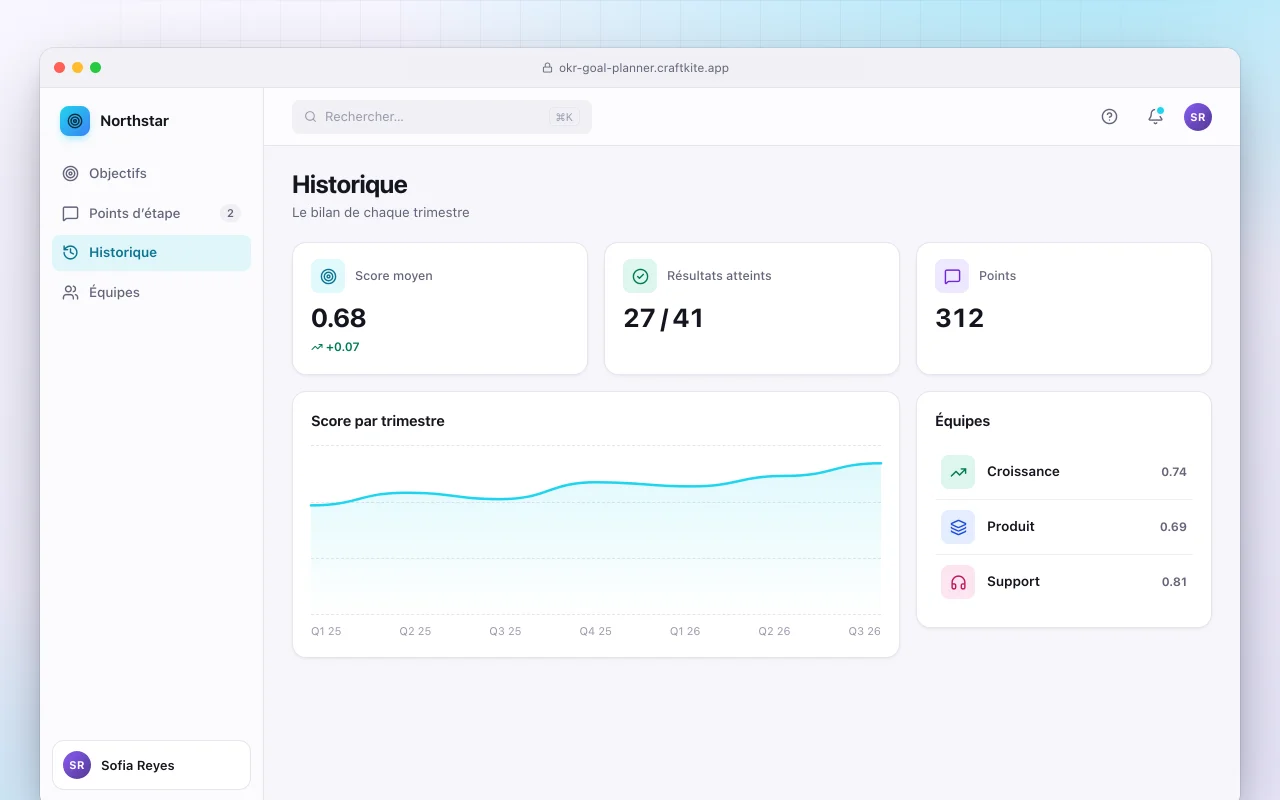Click the search magnifier icon
The width and height of the screenshot is (1280, 800).
tap(311, 117)
